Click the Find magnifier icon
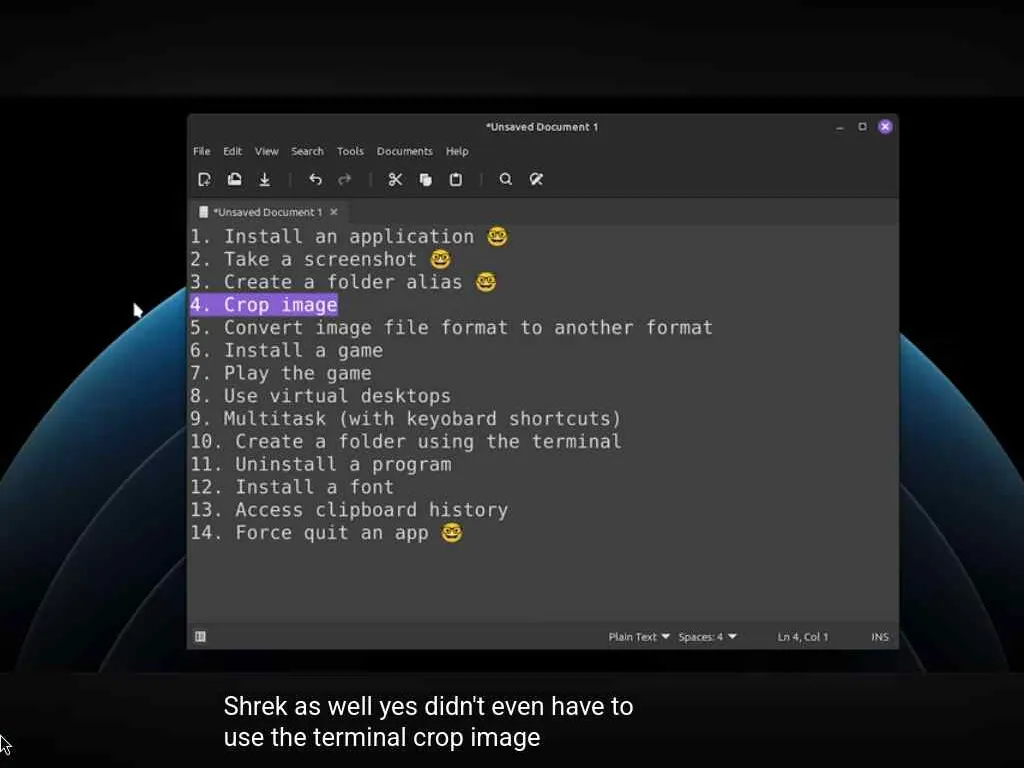1024x768 pixels. tap(505, 179)
